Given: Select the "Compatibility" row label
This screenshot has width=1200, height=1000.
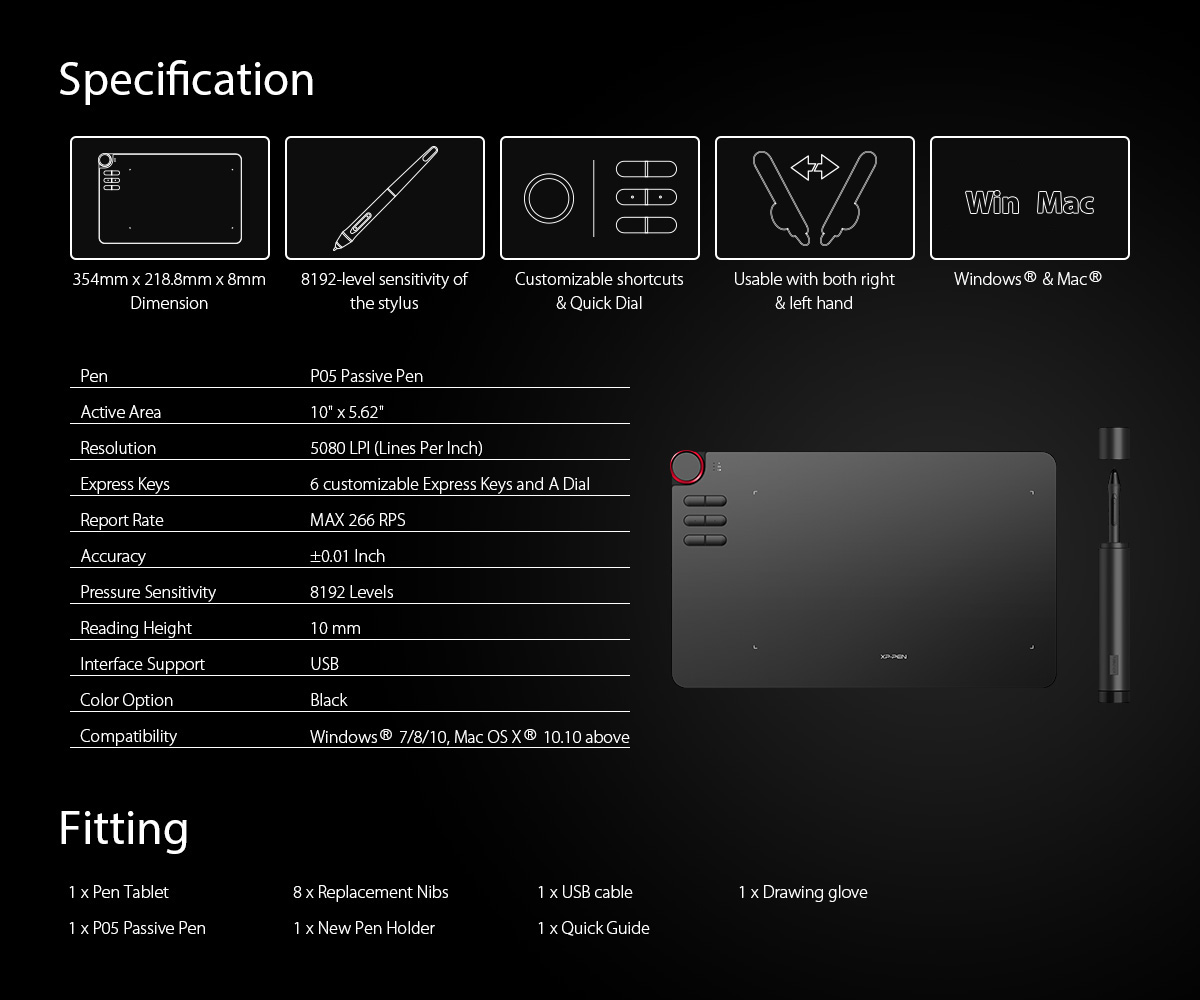Looking at the screenshot, I should tap(128, 736).
